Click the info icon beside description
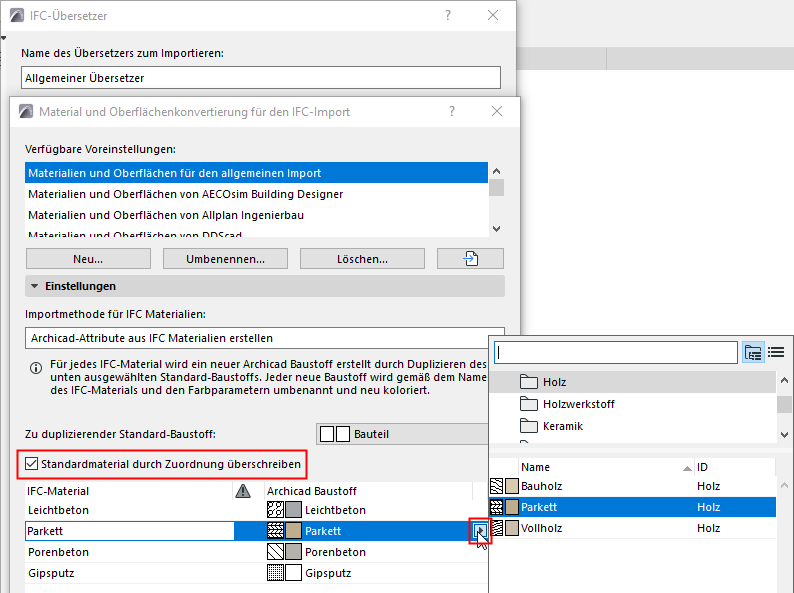 [x=36, y=368]
